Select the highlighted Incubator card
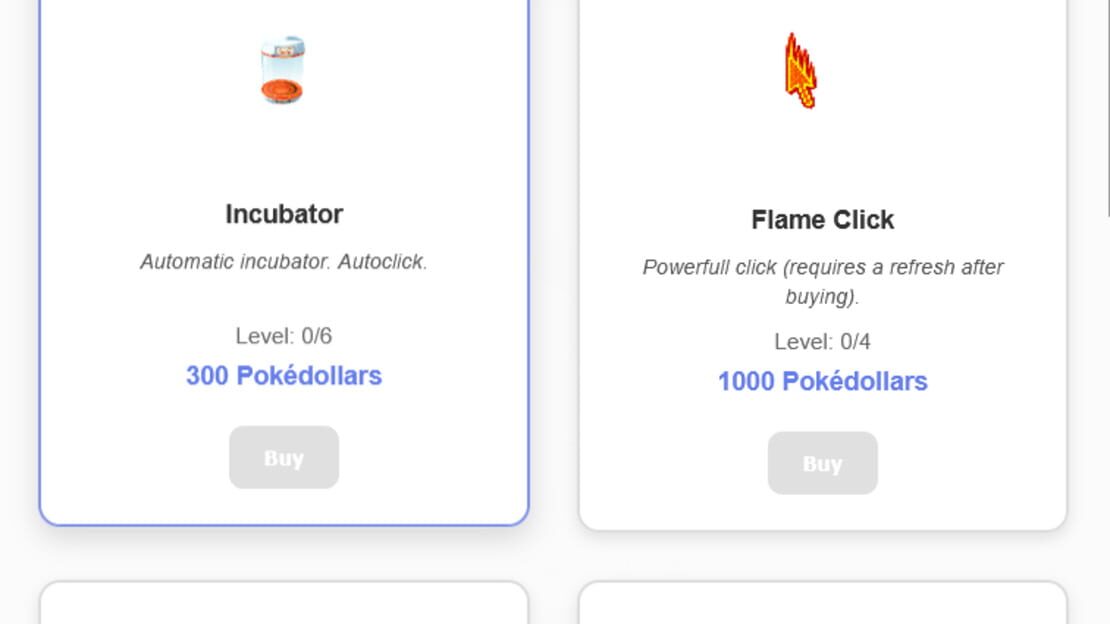The width and height of the screenshot is (1110, 624). coord(284,262)
